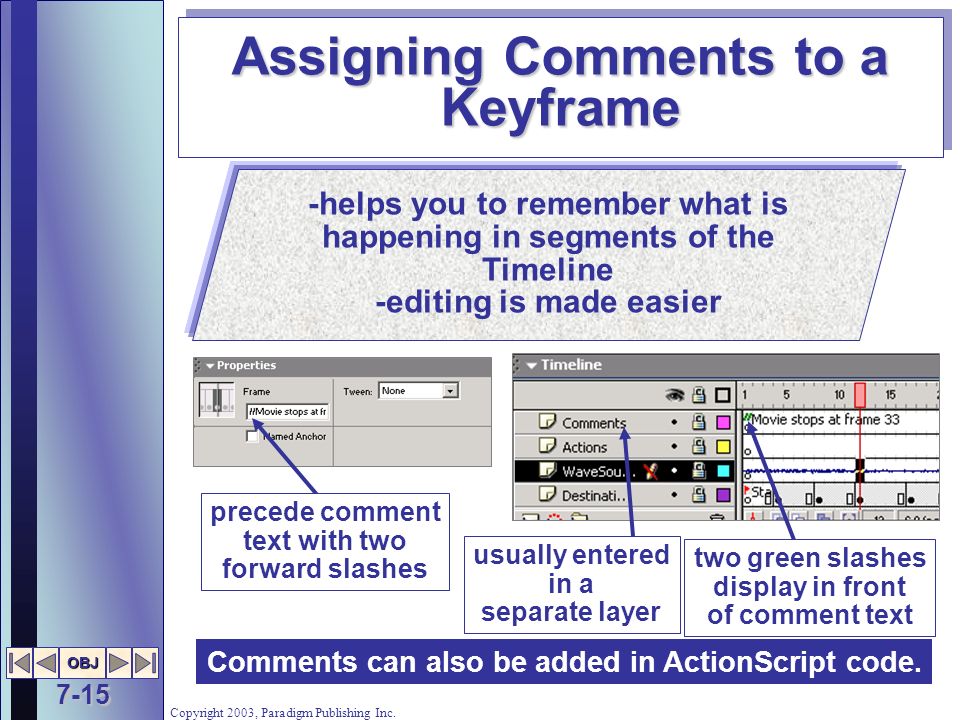Click the Actions layer page icon
The height and width of the screenshot is (720, 960).
coord(547,446)
